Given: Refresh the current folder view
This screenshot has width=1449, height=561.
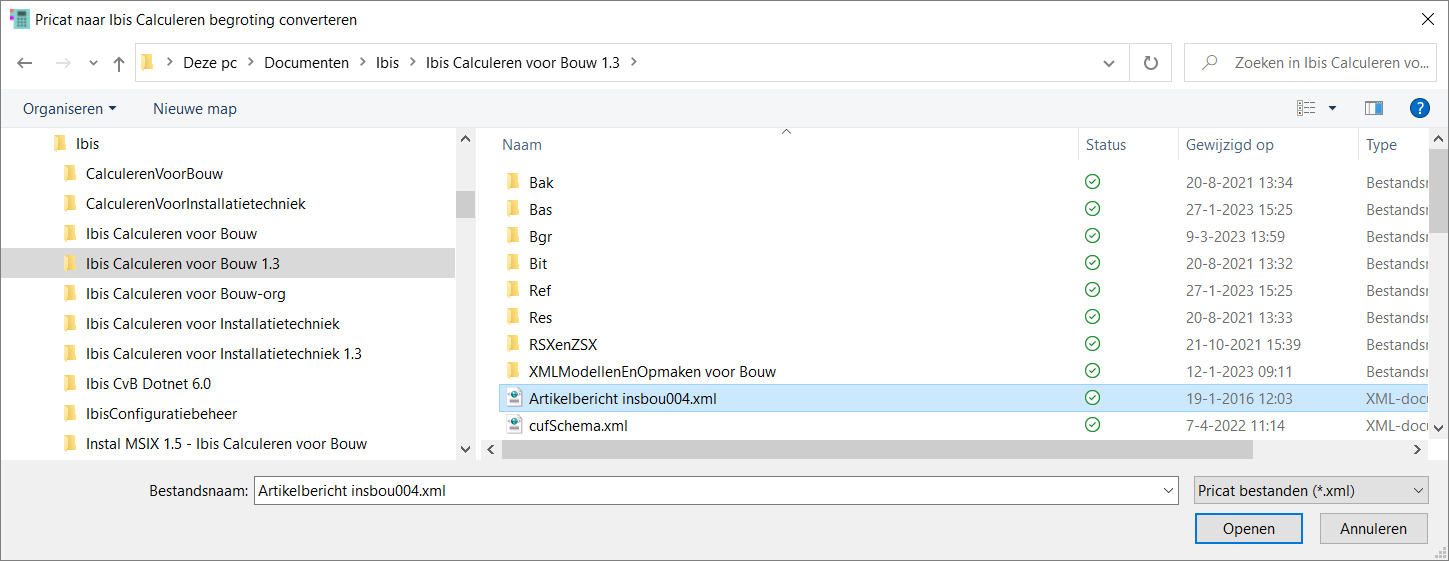Looking at the screenshot, I should point(1150,62).
